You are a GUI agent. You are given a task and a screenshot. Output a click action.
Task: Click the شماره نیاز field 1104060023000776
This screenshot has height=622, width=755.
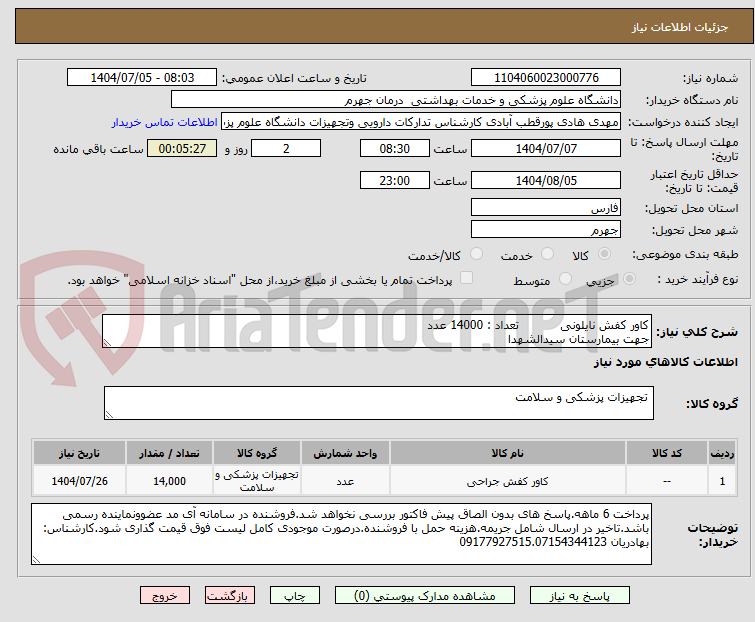[x=546, y=78]
